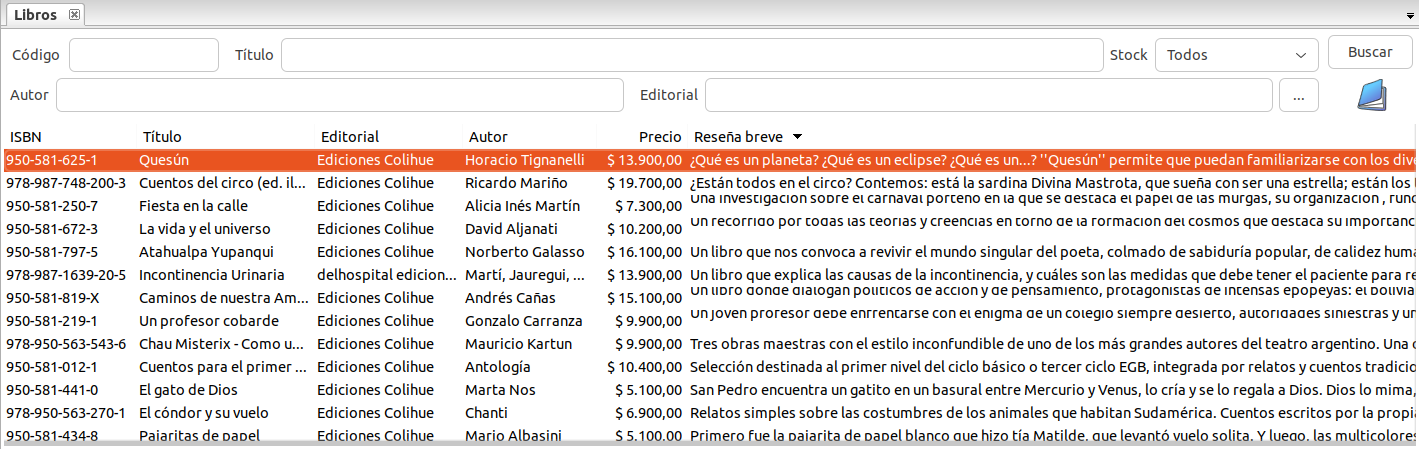This screenshot has width=1419, height=449.
Task: Click the Autor column header
Action: tap(488, 136)
